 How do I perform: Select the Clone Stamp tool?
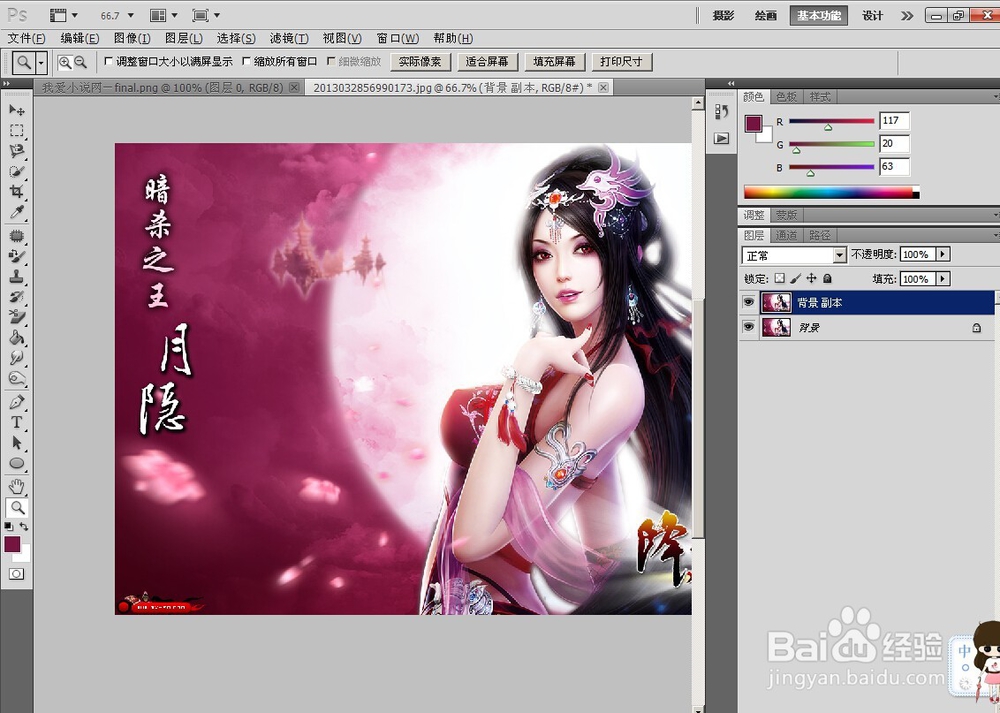click(17, 277)
